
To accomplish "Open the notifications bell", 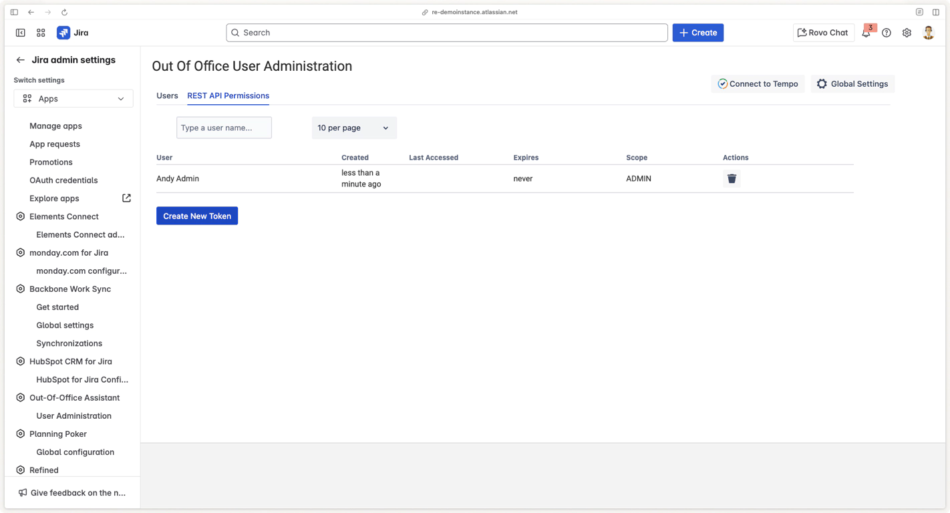I will point(866,33).
